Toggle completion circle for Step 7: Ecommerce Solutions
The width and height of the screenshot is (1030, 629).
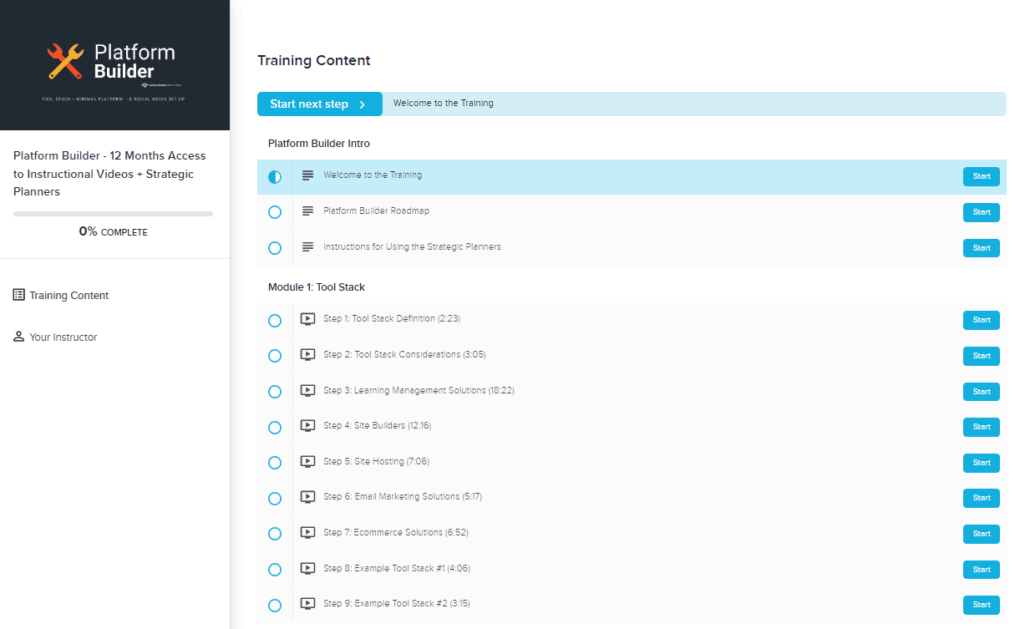[x=275, y=534]
